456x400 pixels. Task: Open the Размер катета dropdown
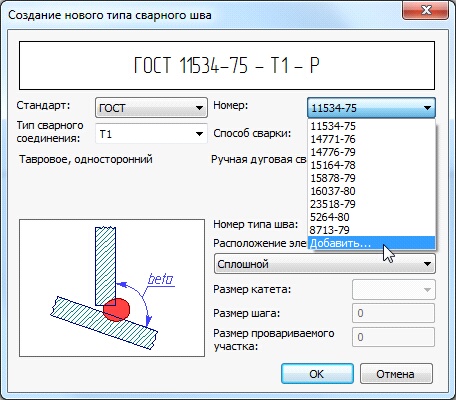pos(394,290)
